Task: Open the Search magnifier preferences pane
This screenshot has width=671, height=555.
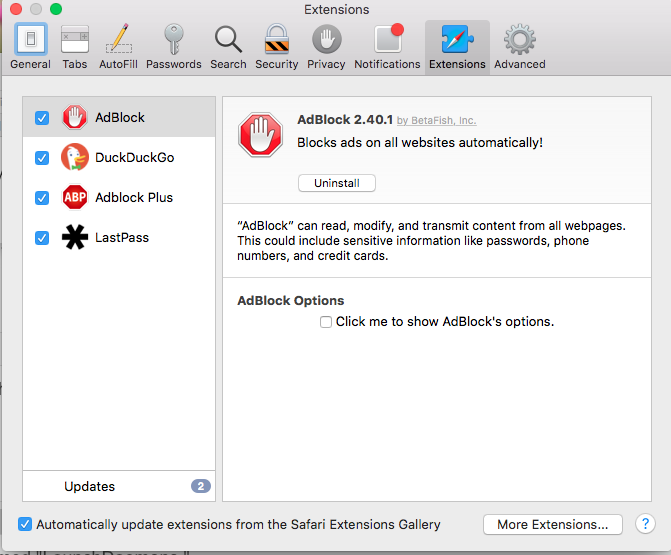Action: click(x=228, y=47)
